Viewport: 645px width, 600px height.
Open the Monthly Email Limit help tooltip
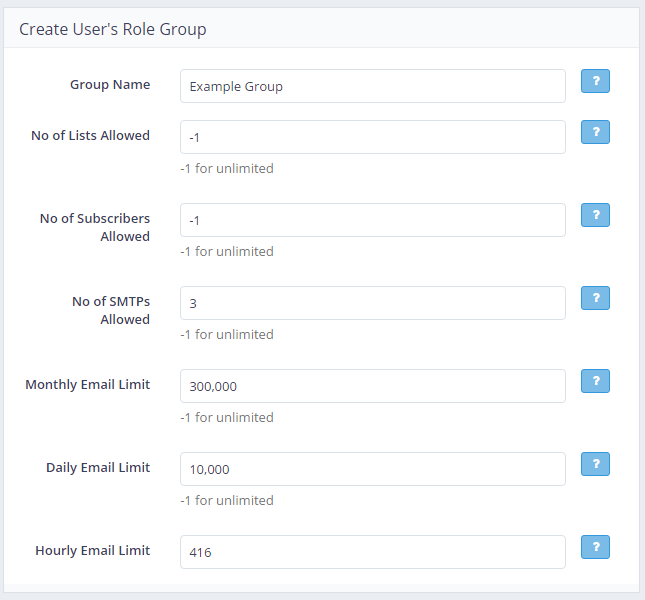[595, 382]
